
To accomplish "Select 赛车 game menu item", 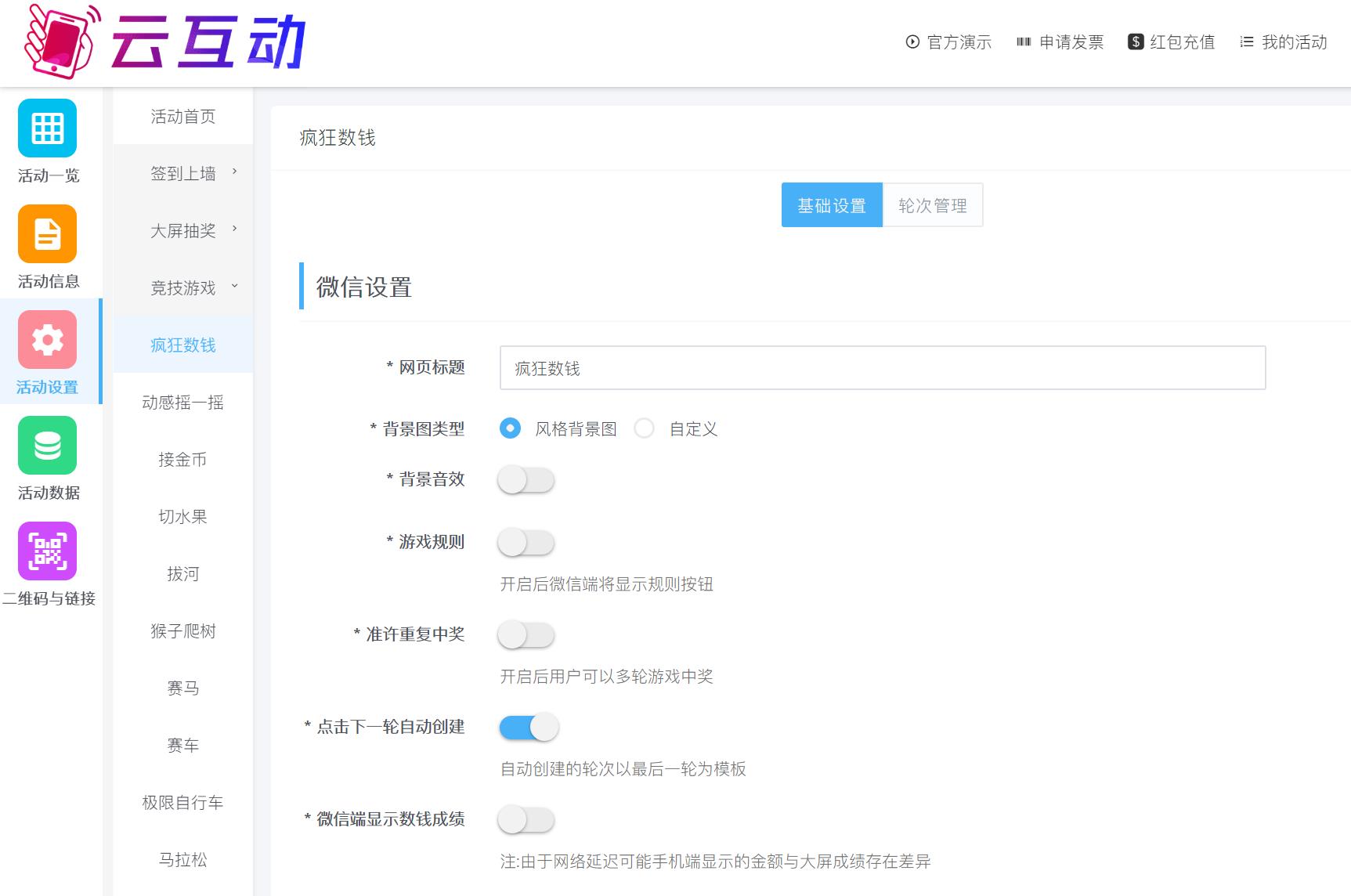I will click(x=183, y=746).
